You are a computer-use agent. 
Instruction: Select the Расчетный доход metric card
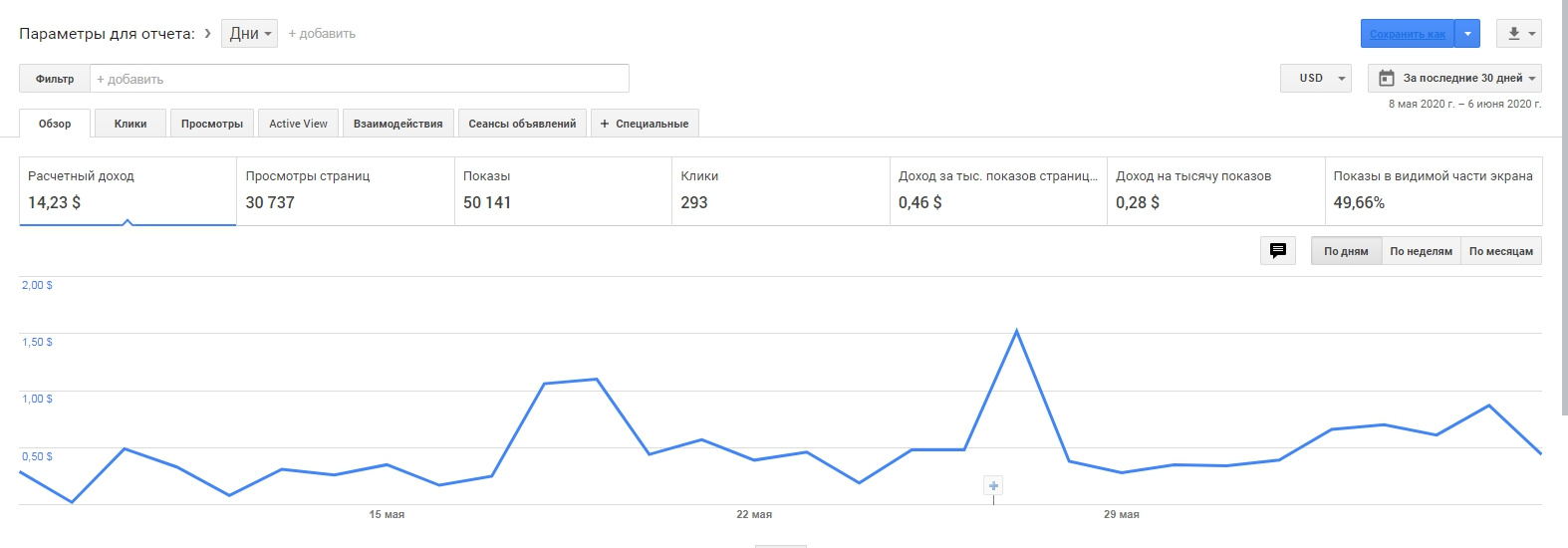point(128,190)
